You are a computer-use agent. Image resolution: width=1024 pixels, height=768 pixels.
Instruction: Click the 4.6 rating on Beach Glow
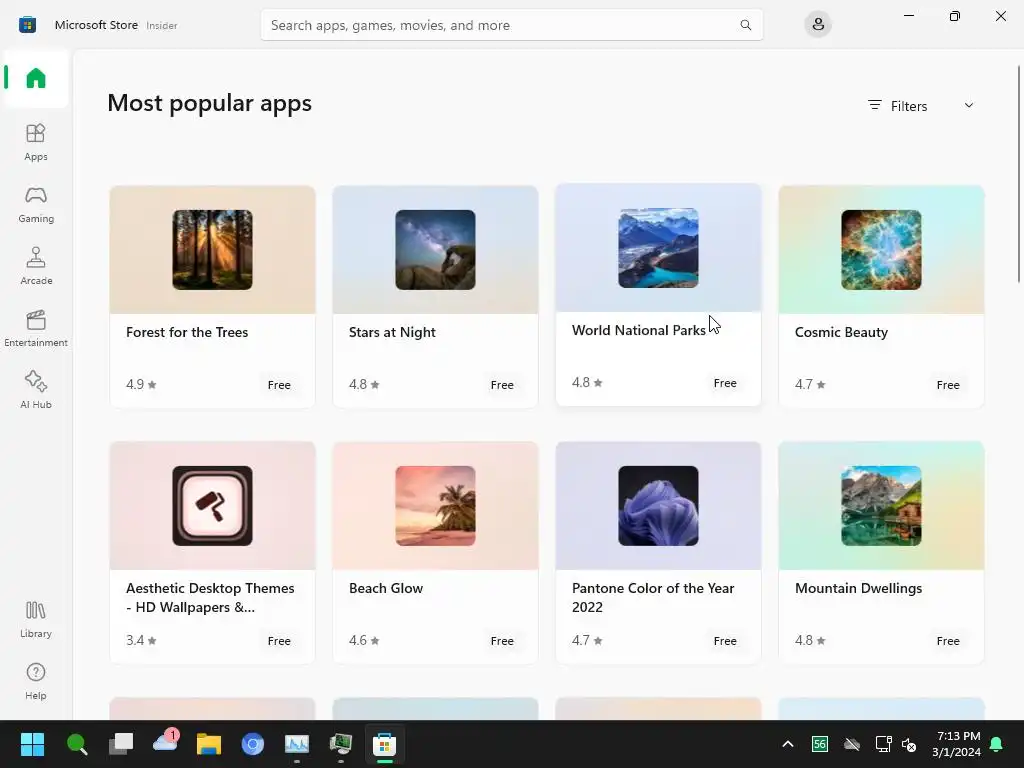pyautogui.click(x=364, y=641)
